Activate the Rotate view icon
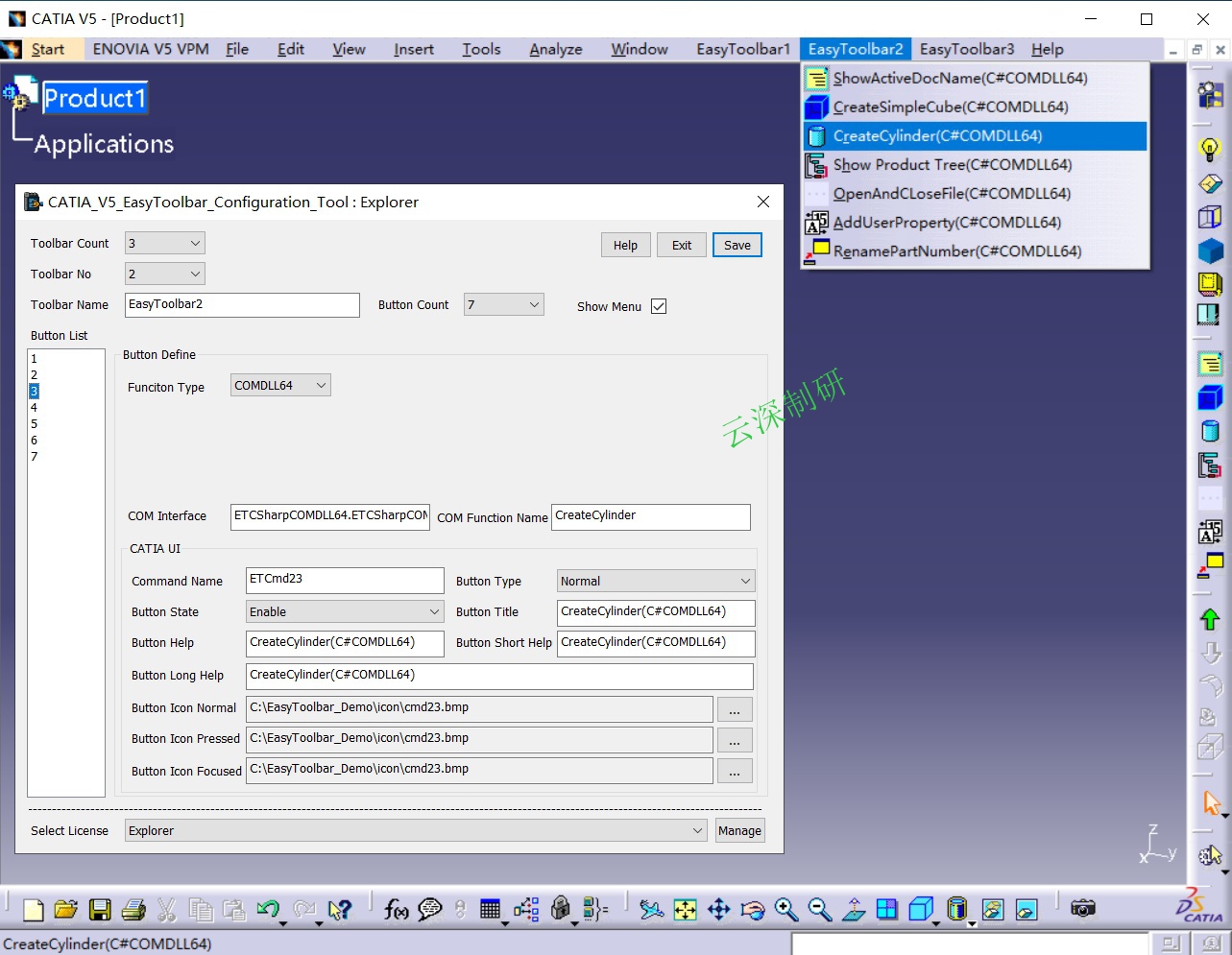The width and height of the screenshot is (1232, 955). 753,910
